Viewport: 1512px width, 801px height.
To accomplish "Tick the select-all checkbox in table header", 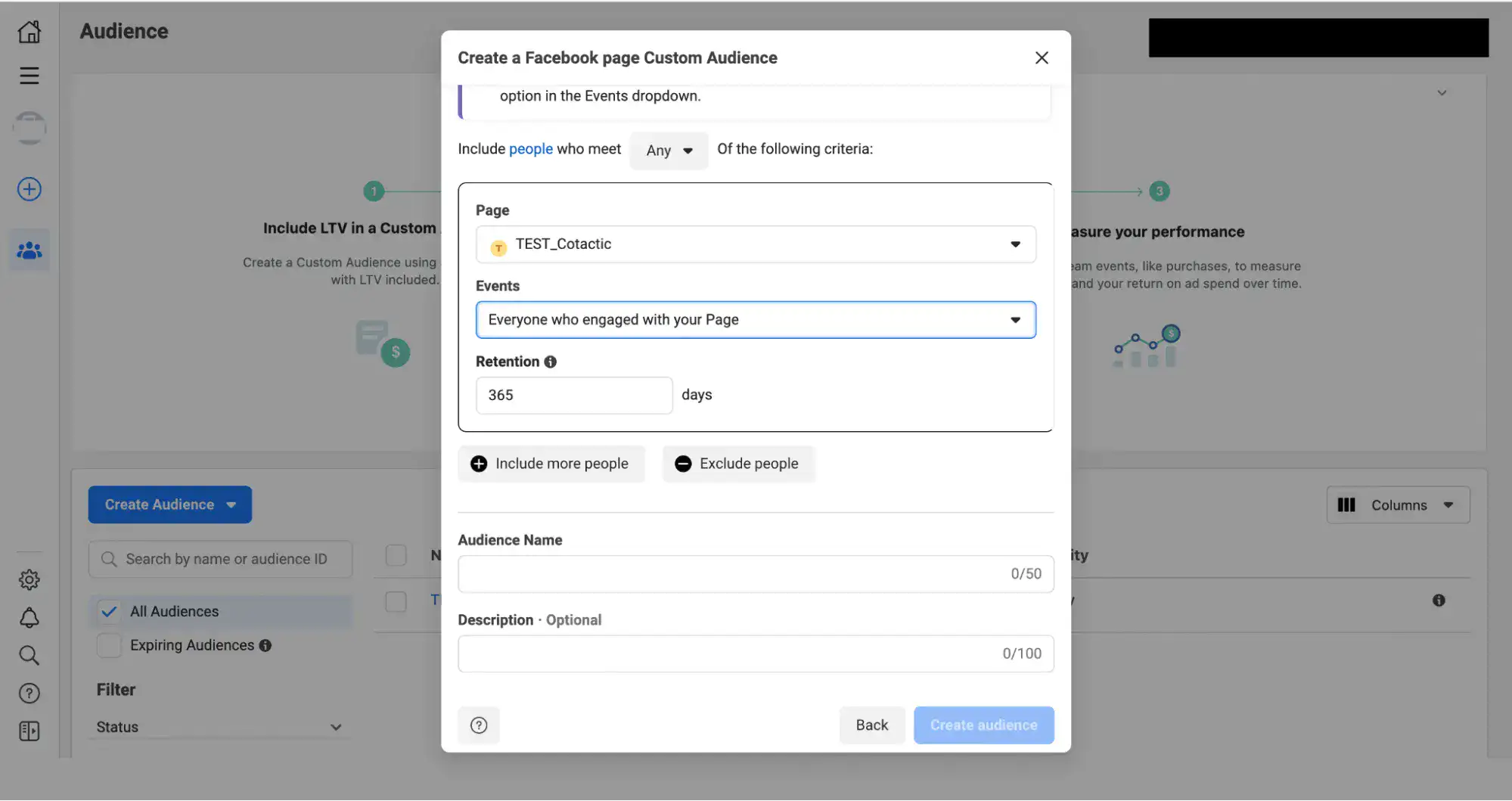I will click(x=396, y=555).
